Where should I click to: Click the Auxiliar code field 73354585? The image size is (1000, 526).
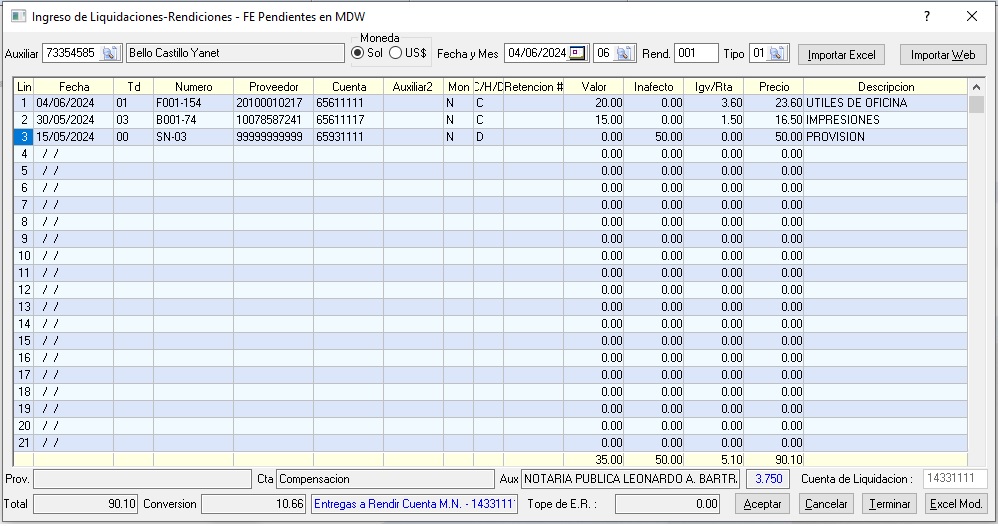[71, 54]
